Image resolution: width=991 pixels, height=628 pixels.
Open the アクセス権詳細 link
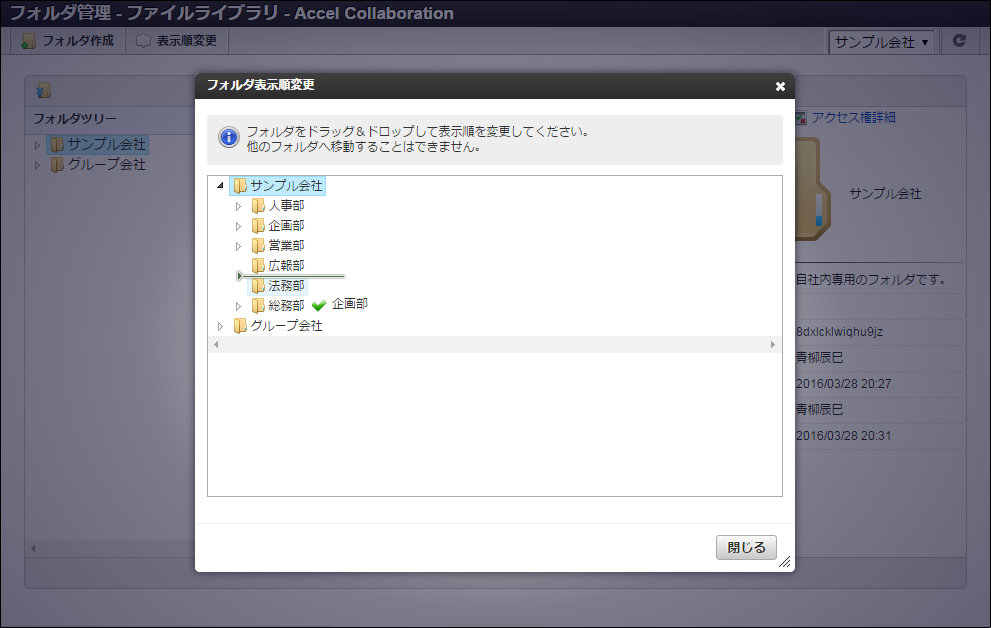click(x=853, y=118)
